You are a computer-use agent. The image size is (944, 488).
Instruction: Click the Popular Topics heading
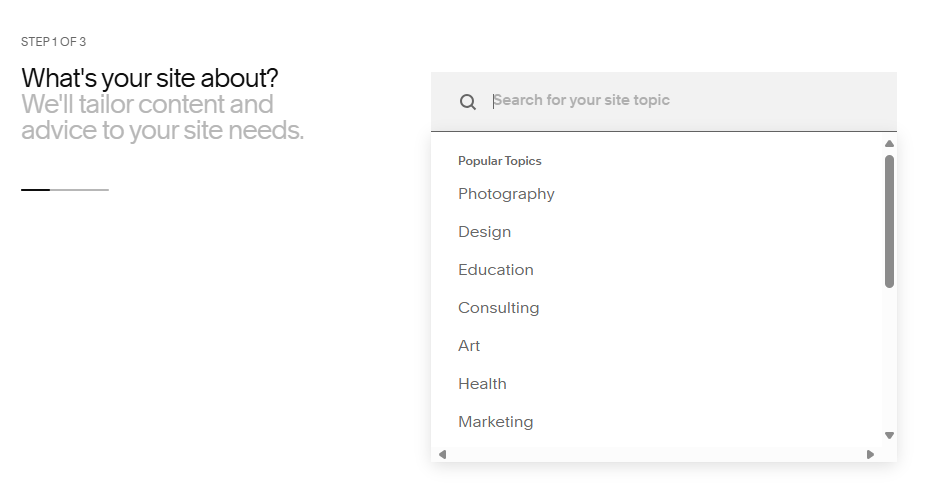coord(500,161)
